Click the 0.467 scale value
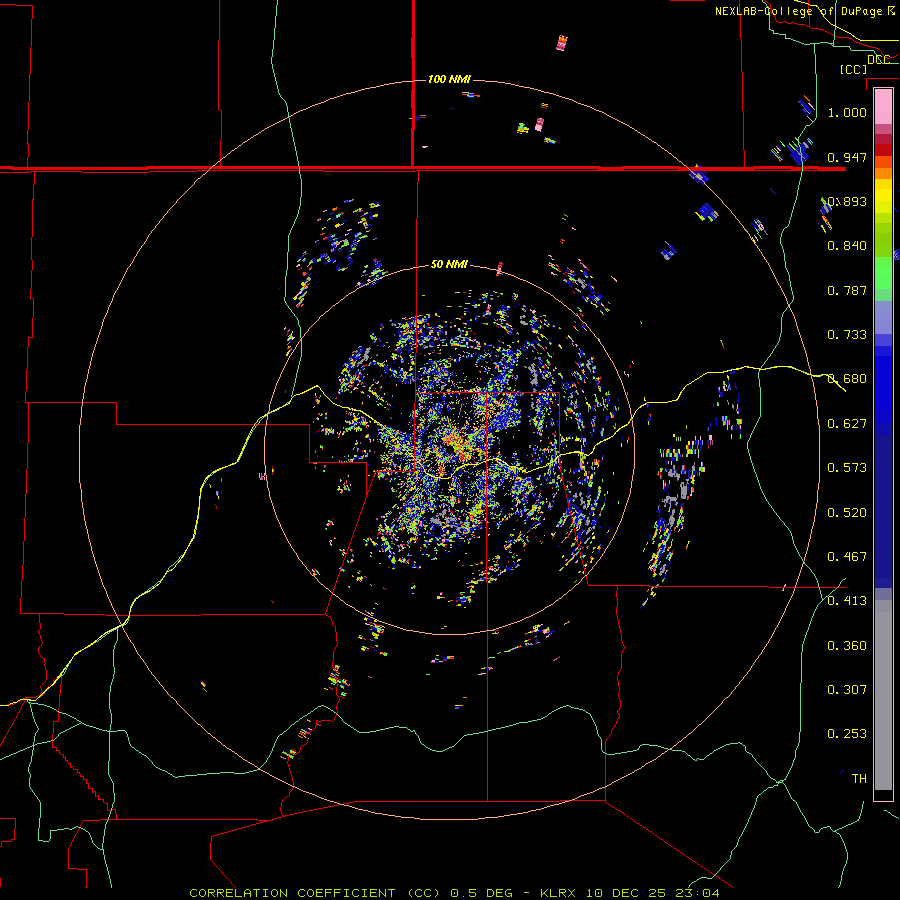The image size is (900, 900). point(847,557)
